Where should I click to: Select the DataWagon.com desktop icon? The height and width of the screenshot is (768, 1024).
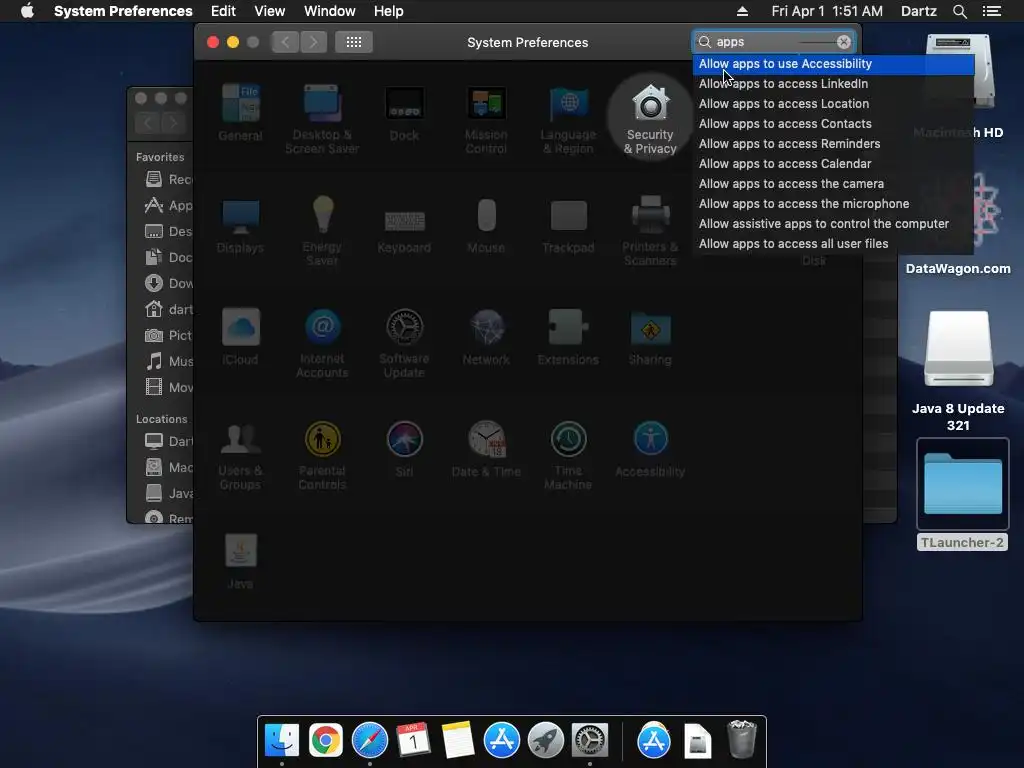click(x=958, y=222)
